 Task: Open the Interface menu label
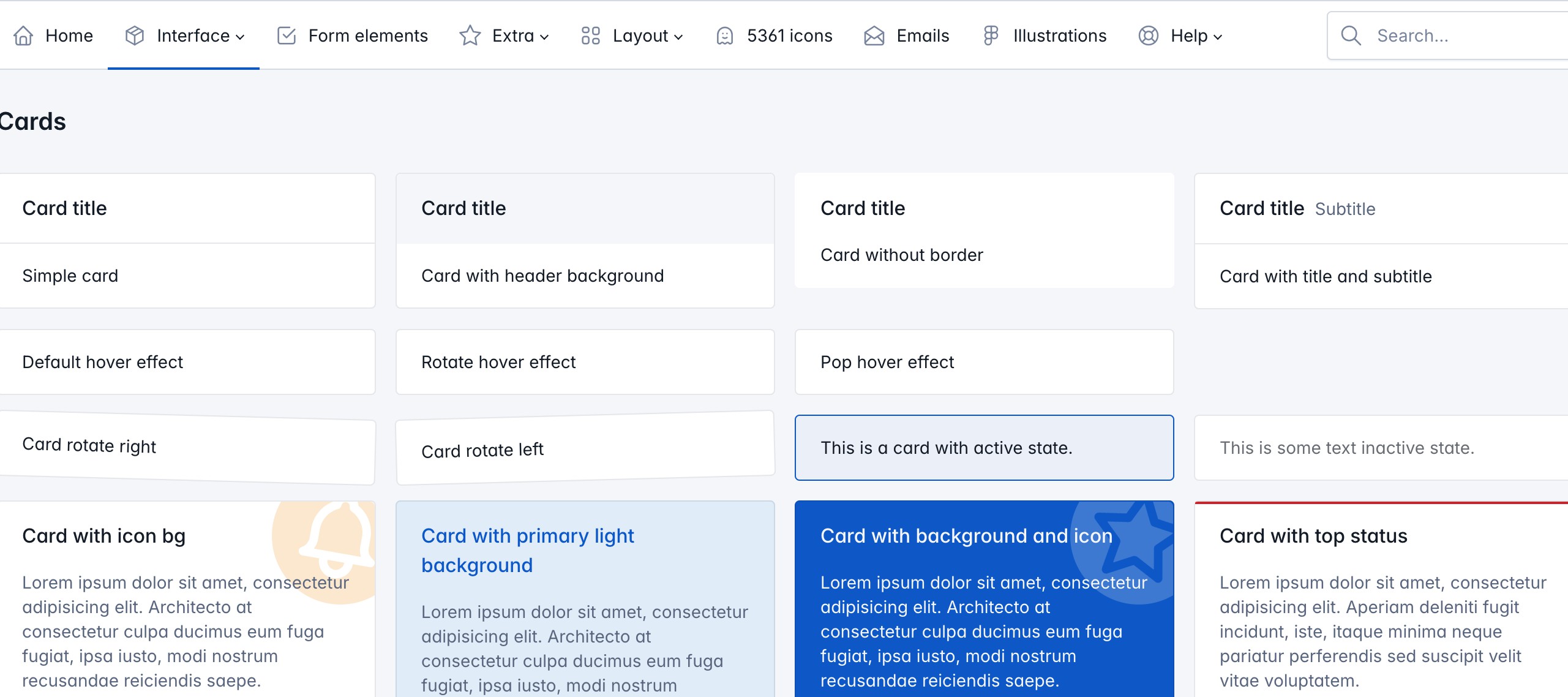coord(193,36)
